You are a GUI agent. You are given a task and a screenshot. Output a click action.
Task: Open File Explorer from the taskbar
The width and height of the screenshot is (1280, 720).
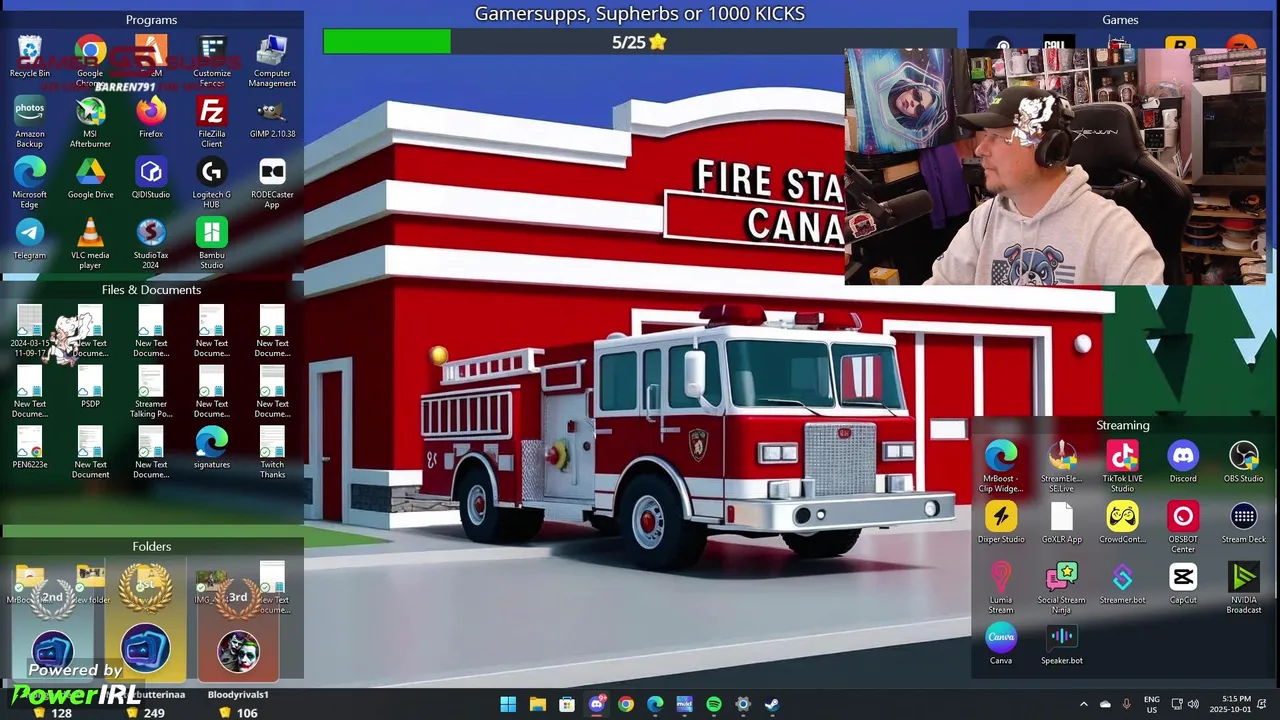tap(538, 704)
